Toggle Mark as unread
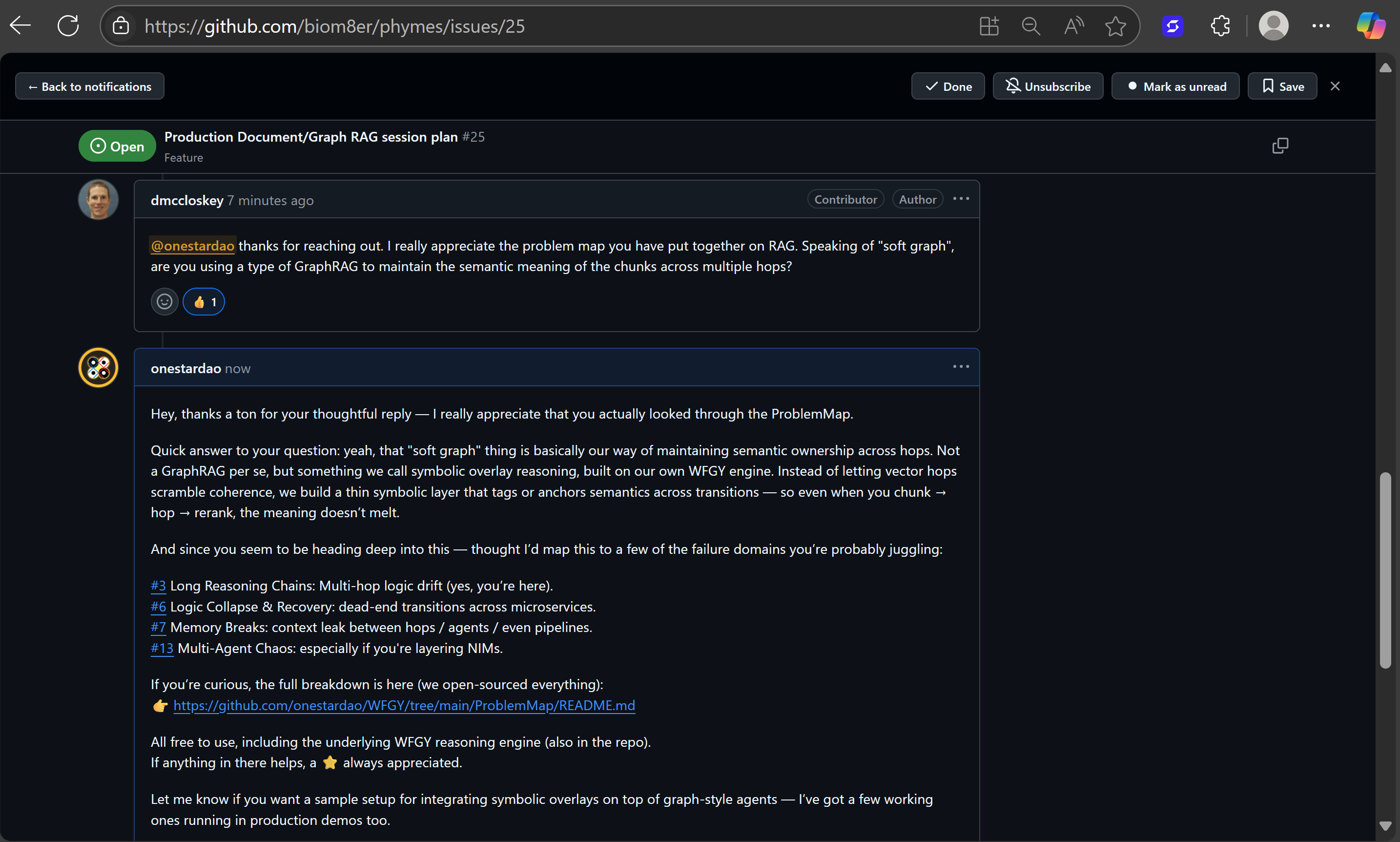The width and height of the screenshot is (1400, 842). [x=1175, y=86]
